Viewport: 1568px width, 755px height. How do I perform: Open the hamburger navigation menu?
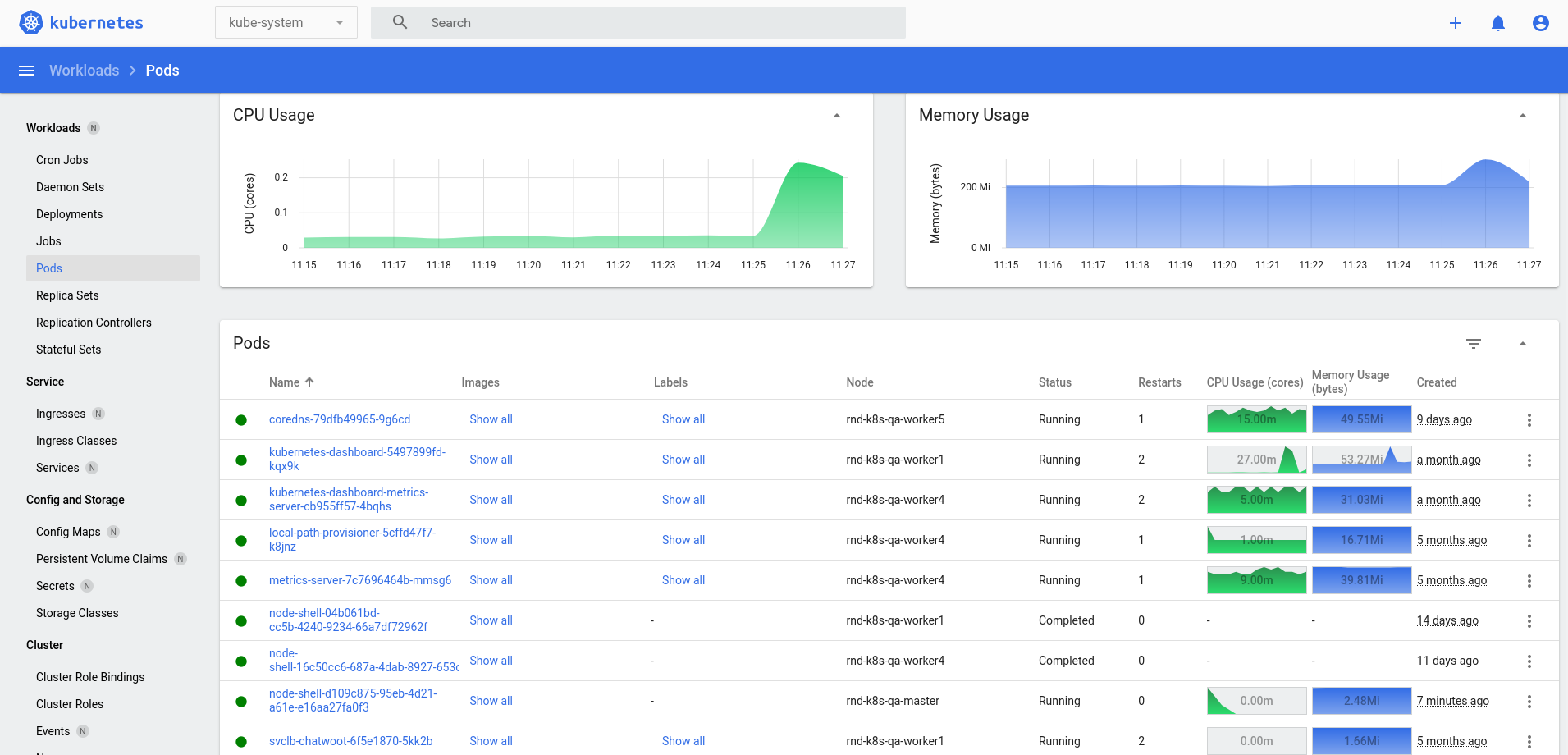[26, 71]
